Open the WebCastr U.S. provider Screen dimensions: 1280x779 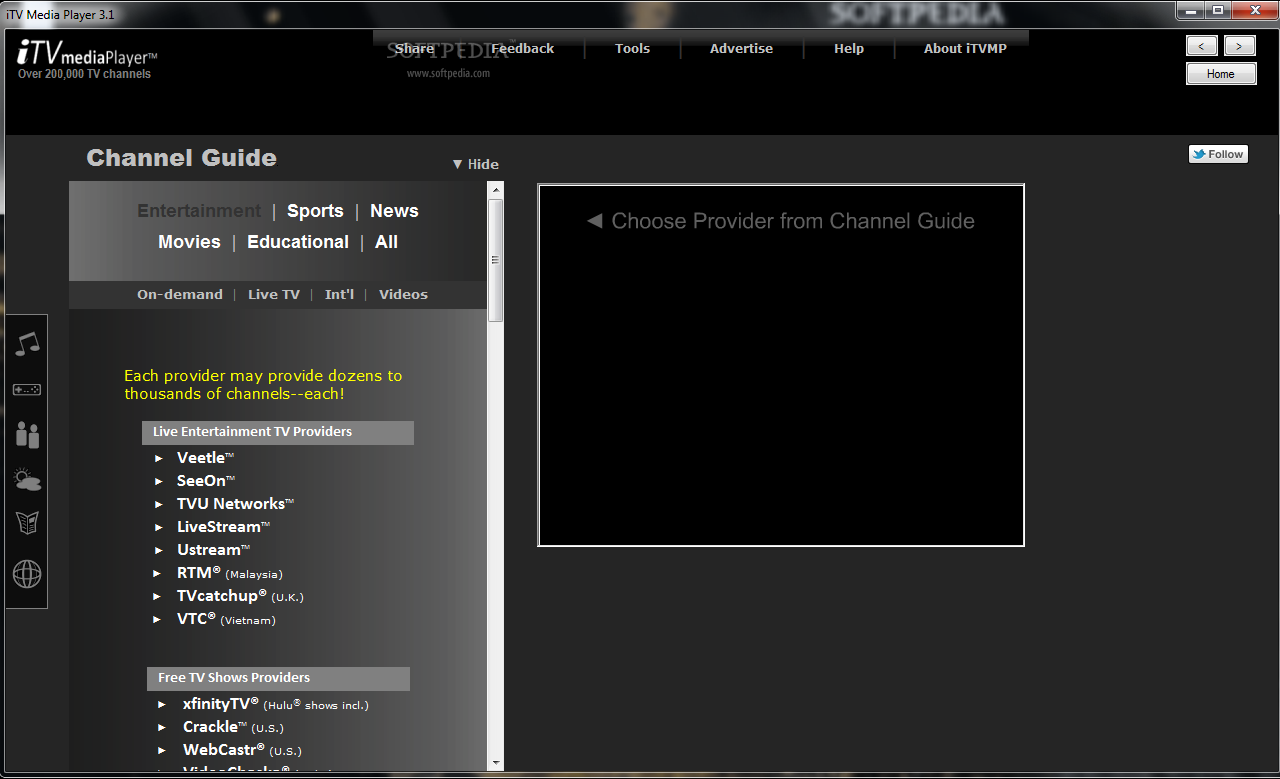click(242, 750)
